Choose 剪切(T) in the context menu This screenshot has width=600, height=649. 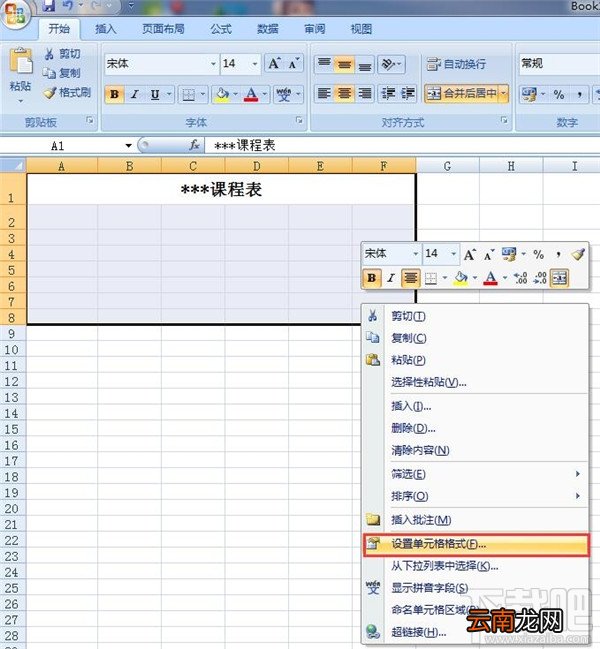point(475,316)
